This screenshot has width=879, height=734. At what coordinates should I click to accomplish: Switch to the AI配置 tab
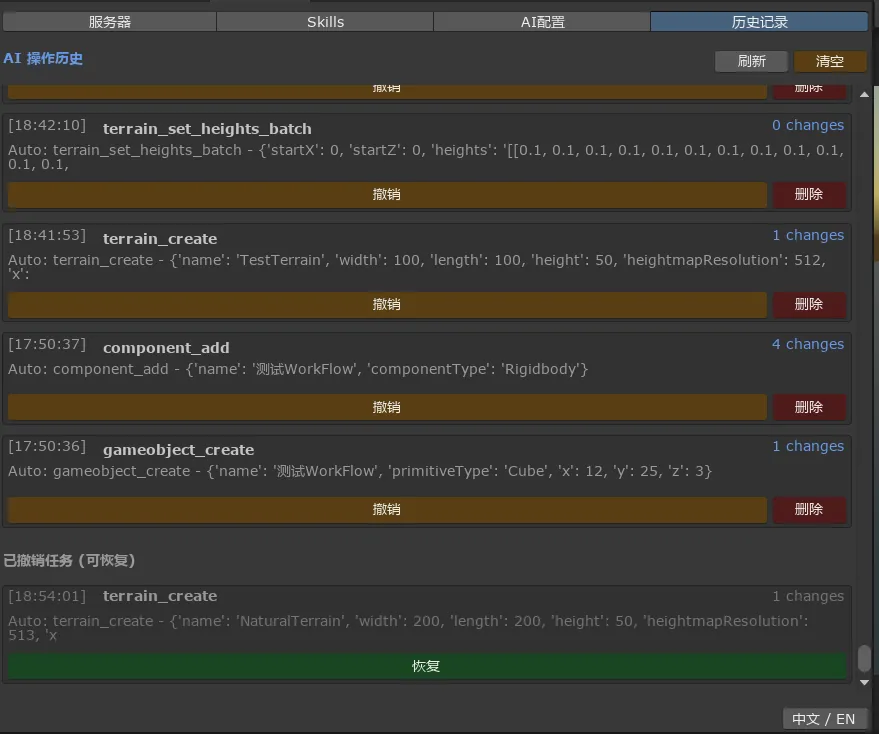point(542,21)
